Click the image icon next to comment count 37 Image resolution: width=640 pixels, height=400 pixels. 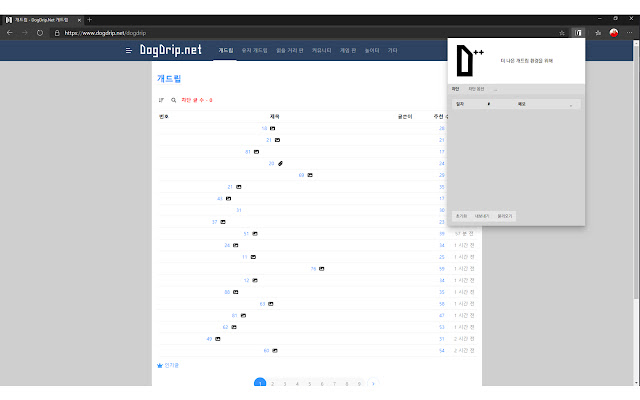pyautogui.click(x=223, y=222)
